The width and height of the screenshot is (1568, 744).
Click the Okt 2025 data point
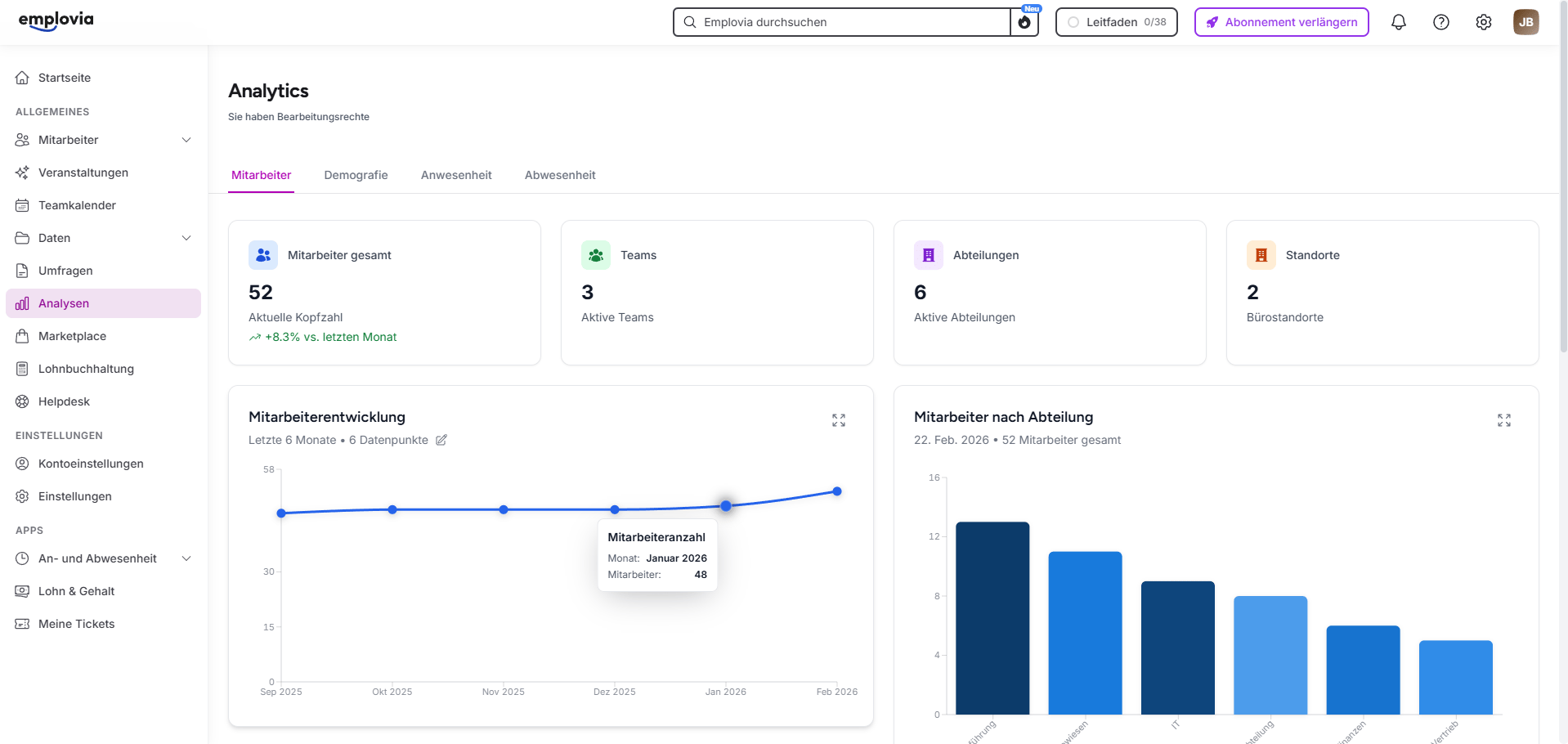392,509
